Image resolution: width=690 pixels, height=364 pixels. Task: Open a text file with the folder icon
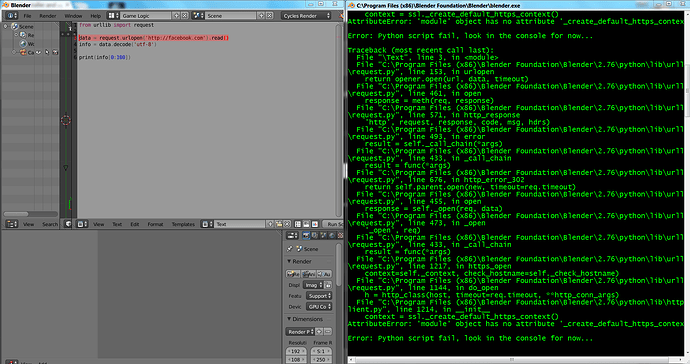(279, 224)
